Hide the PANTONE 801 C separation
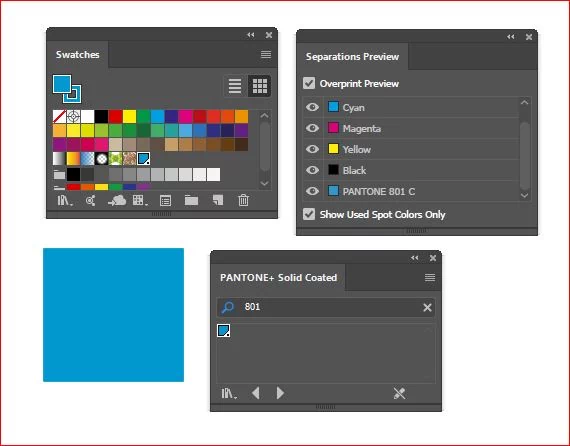The image size is (570, 446). coord(312,191)
